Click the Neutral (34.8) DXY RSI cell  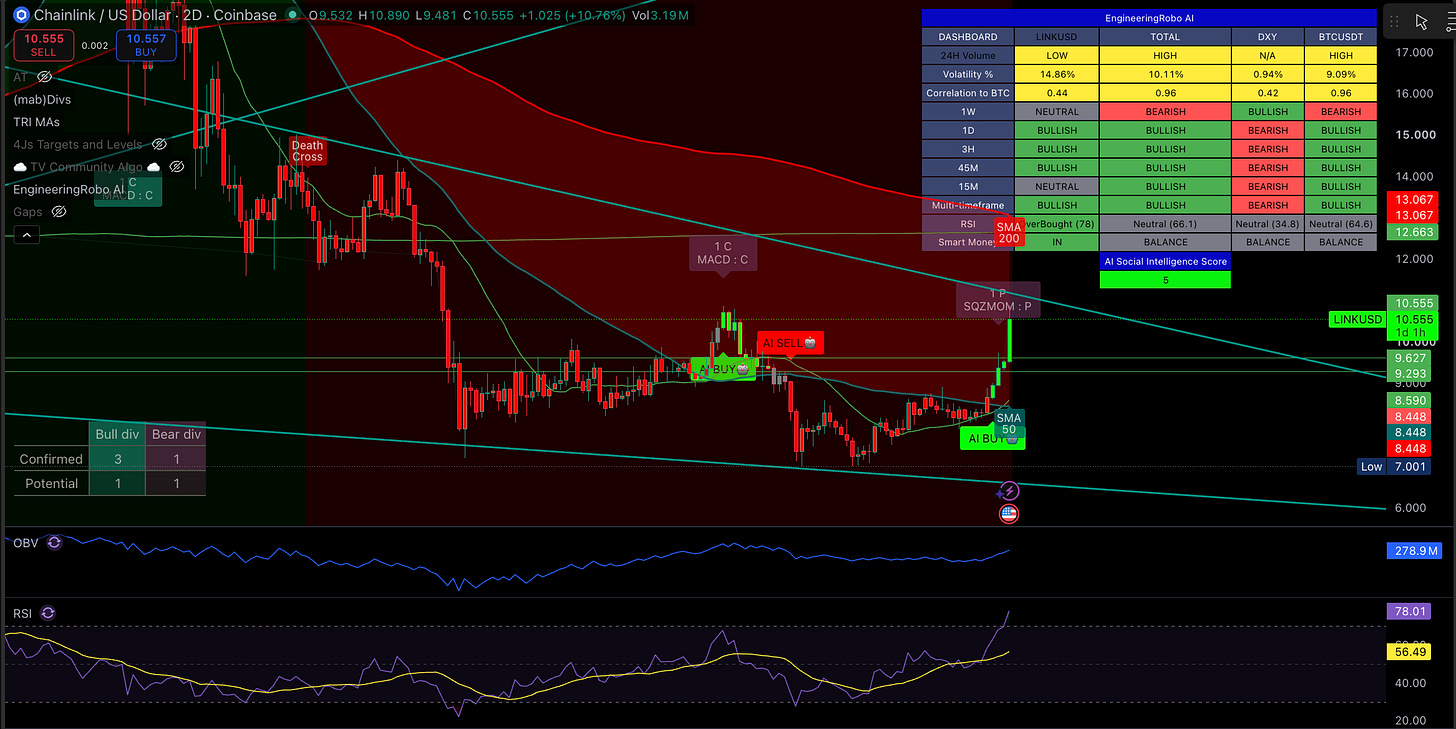click(1268, 224)
